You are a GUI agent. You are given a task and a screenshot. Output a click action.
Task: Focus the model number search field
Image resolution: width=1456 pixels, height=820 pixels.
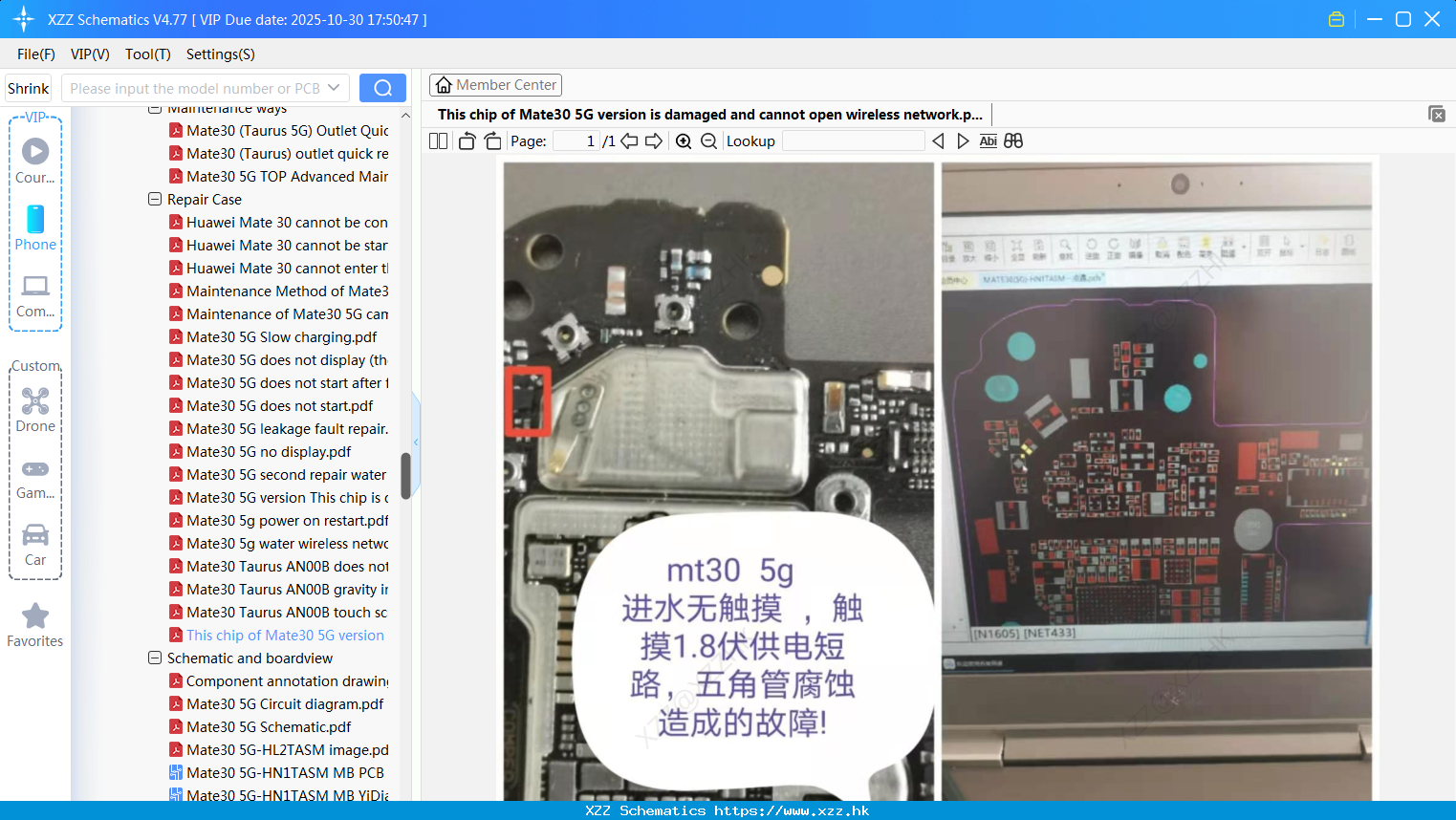[195, 88]
